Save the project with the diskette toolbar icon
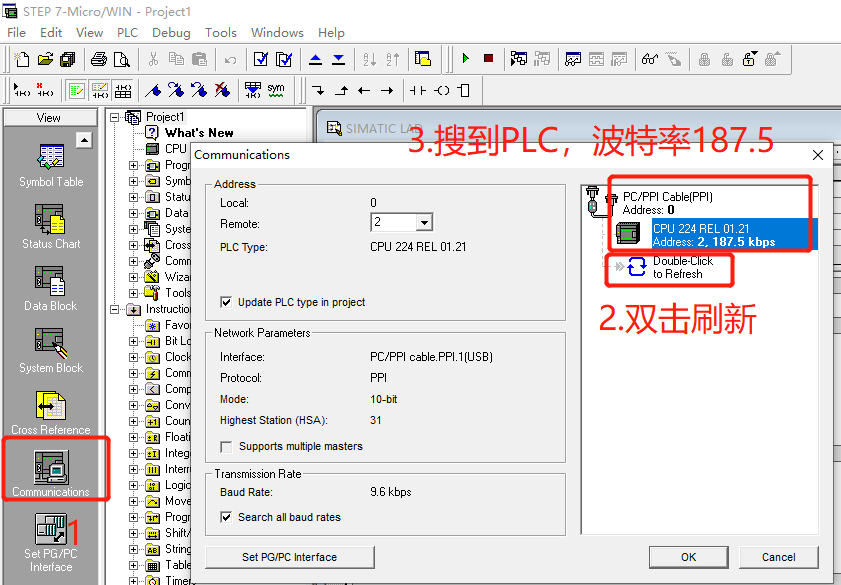The image size is (841, 585). [68, 59]
